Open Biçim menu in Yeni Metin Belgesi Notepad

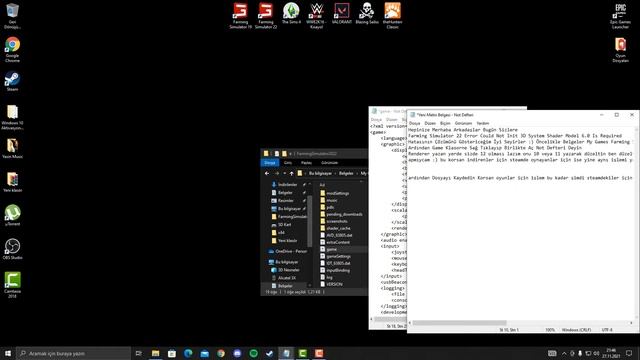coord(445,123)
